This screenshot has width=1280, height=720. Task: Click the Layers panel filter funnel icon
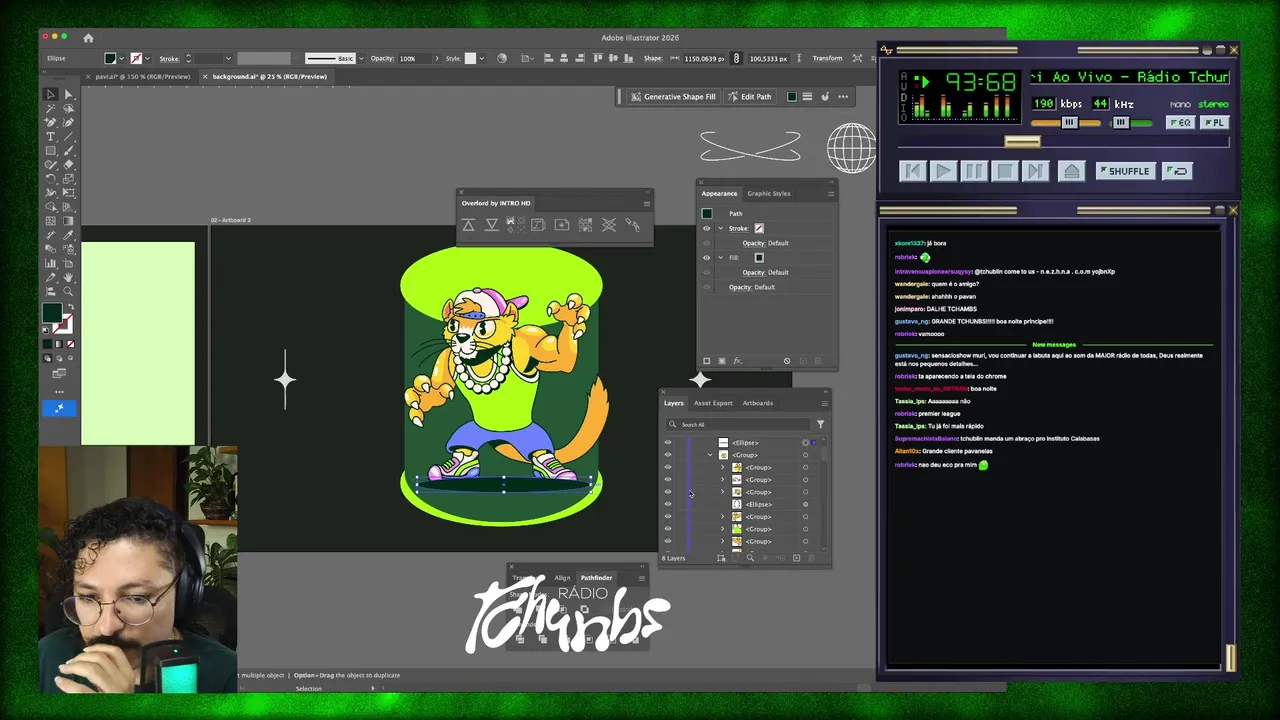821,424
